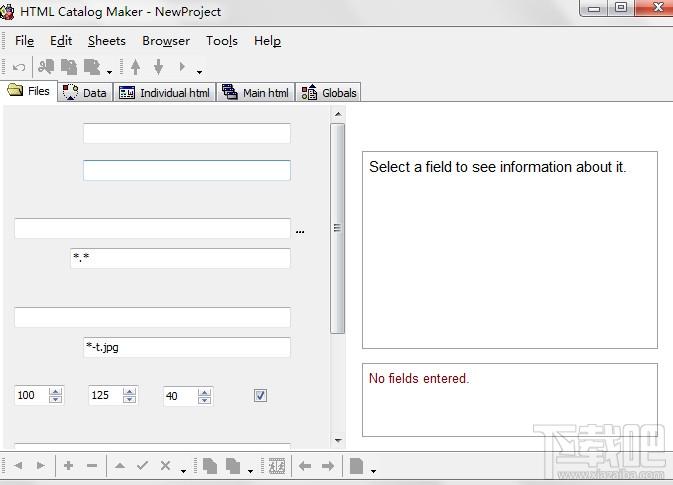Open the Tools menu

[x=222, y=41]
